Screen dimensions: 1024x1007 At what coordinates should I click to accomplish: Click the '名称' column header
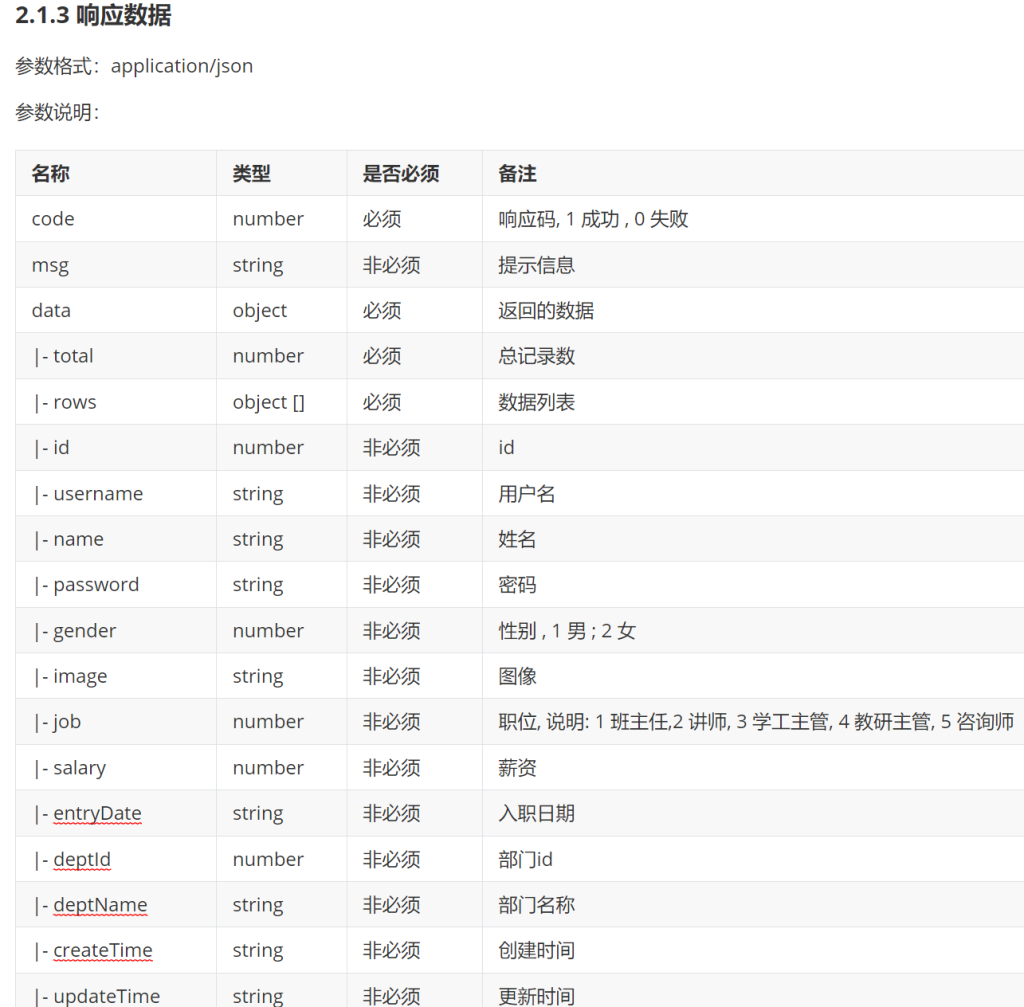point(51,174)
